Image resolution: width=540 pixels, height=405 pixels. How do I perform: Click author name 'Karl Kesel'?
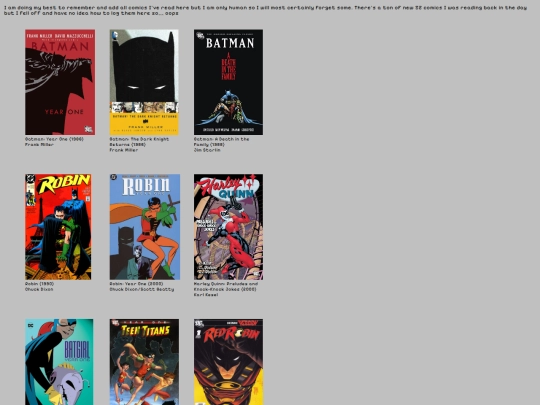(x=206, y=295)
